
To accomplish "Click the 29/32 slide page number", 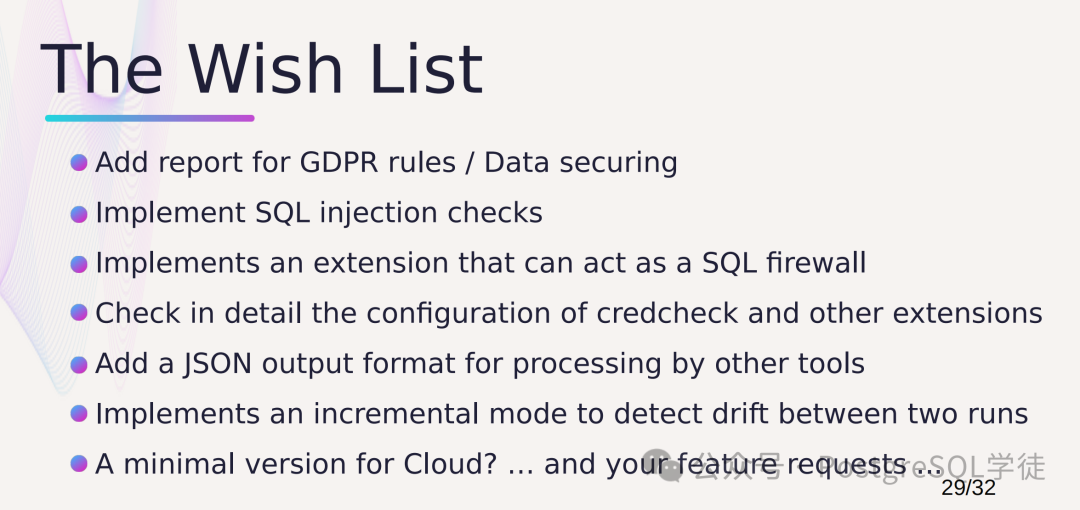I will pos(968,488).
